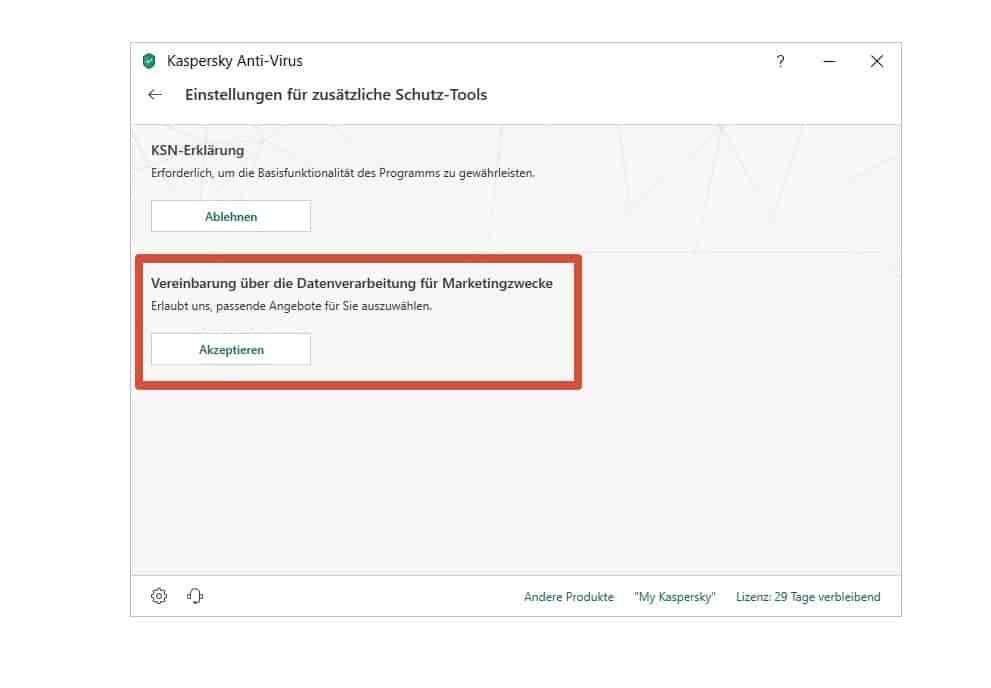Open the Andere Produkte link
991x688 pixels.
[569, 596]
